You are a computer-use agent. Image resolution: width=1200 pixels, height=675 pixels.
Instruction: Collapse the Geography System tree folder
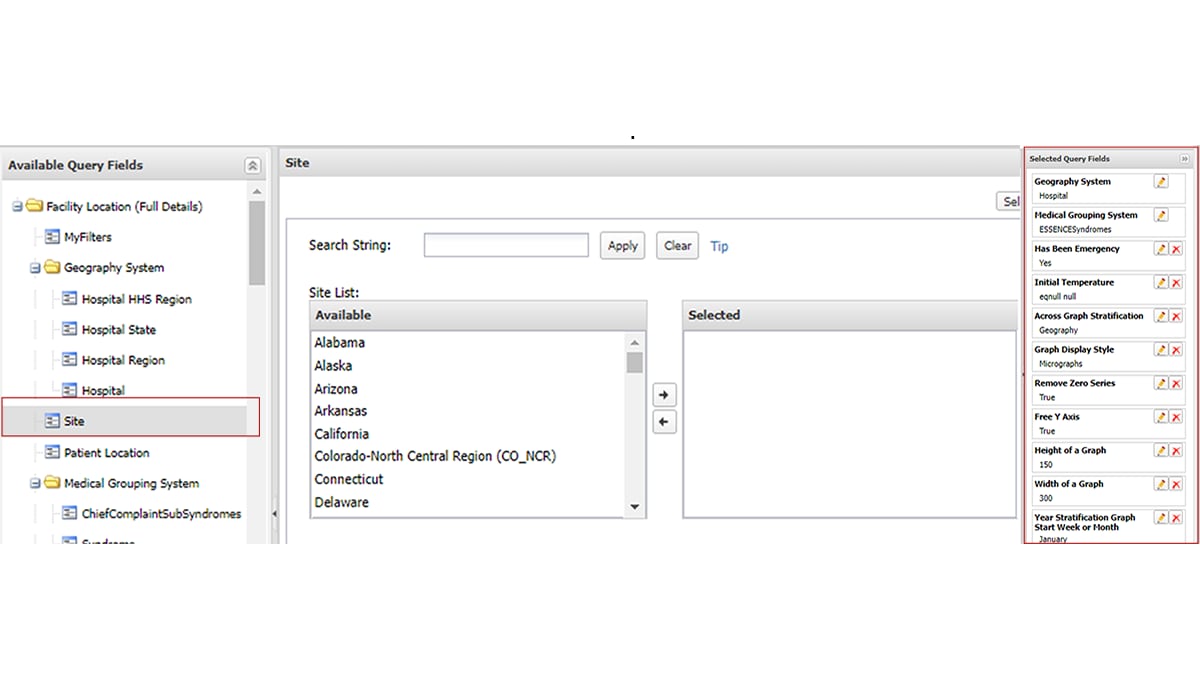(35, 268)
